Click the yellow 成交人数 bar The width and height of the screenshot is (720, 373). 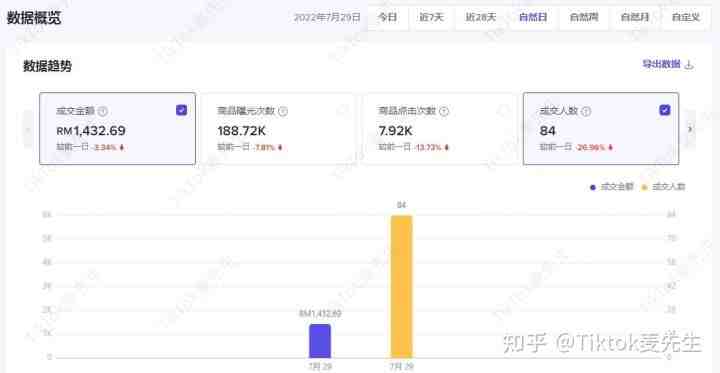[401, 286]
